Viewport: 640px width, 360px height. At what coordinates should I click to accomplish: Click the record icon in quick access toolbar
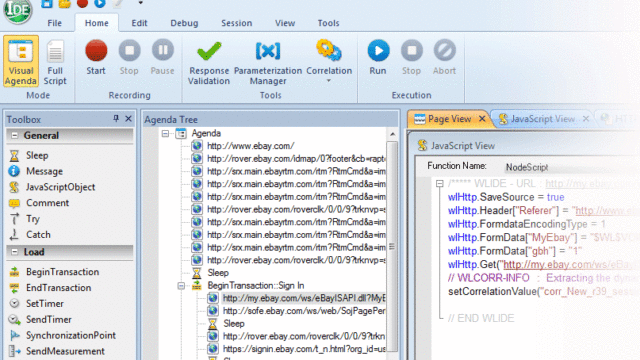coord(82,3)
